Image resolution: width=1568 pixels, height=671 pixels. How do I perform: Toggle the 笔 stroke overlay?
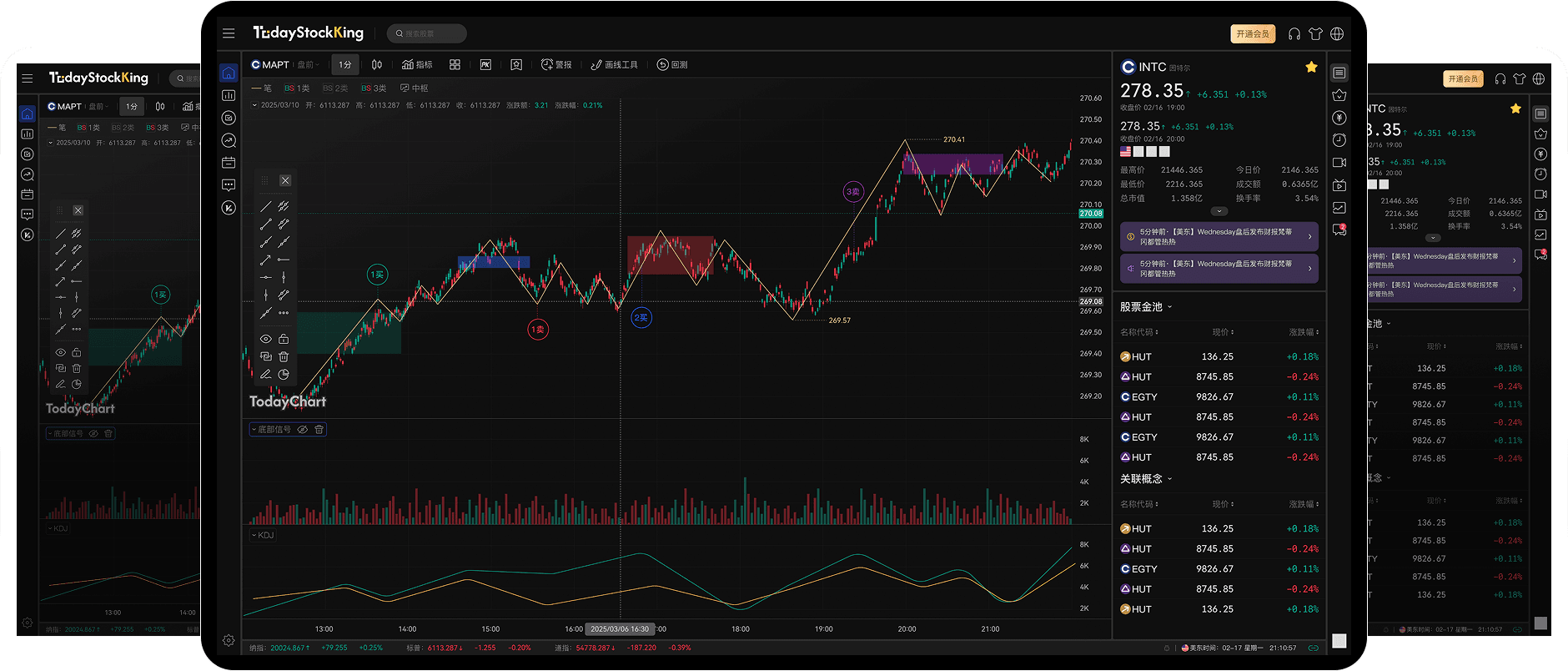pos(262,88)
